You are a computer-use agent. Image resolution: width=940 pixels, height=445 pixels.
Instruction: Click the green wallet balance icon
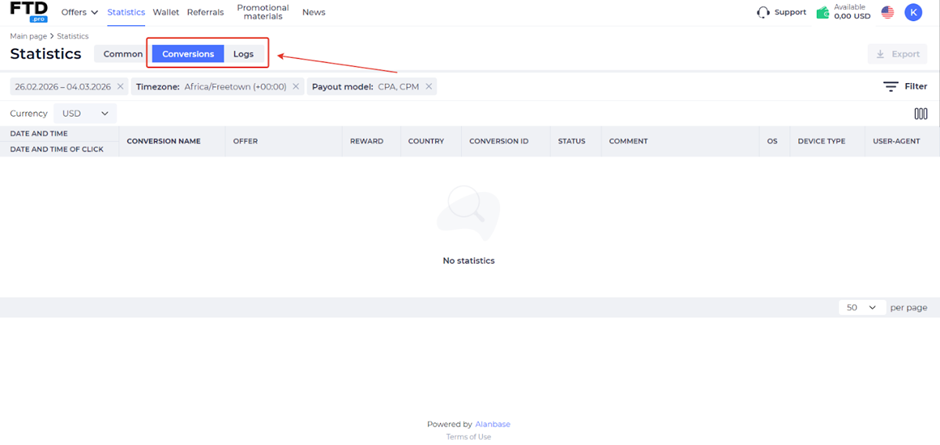click(x=823, y=13)
